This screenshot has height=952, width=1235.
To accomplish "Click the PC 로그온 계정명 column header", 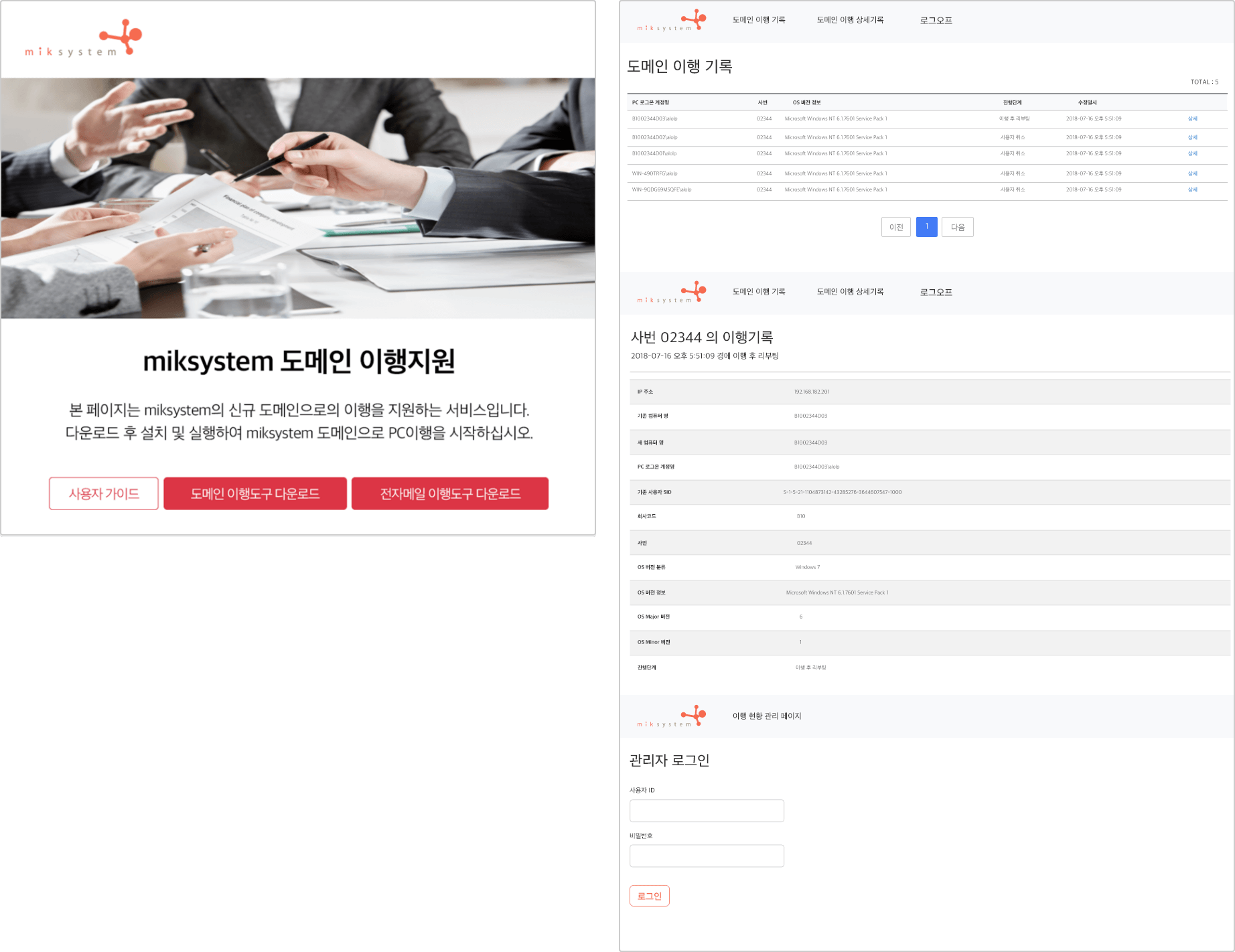I will tap(650, 103).
